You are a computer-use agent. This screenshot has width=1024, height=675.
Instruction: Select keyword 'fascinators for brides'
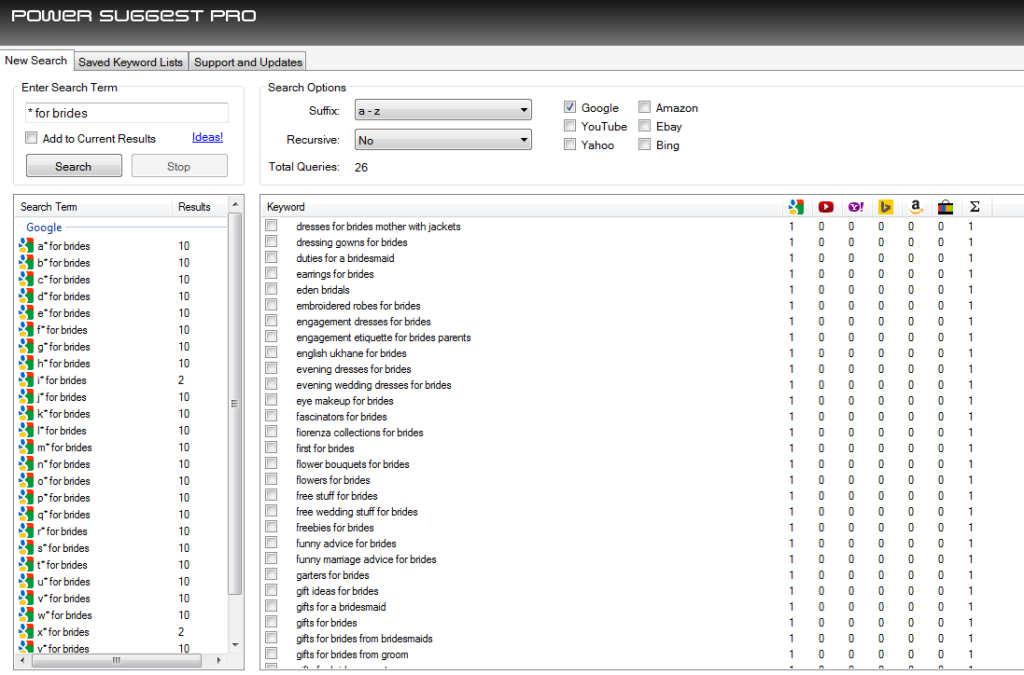point(341,416)
